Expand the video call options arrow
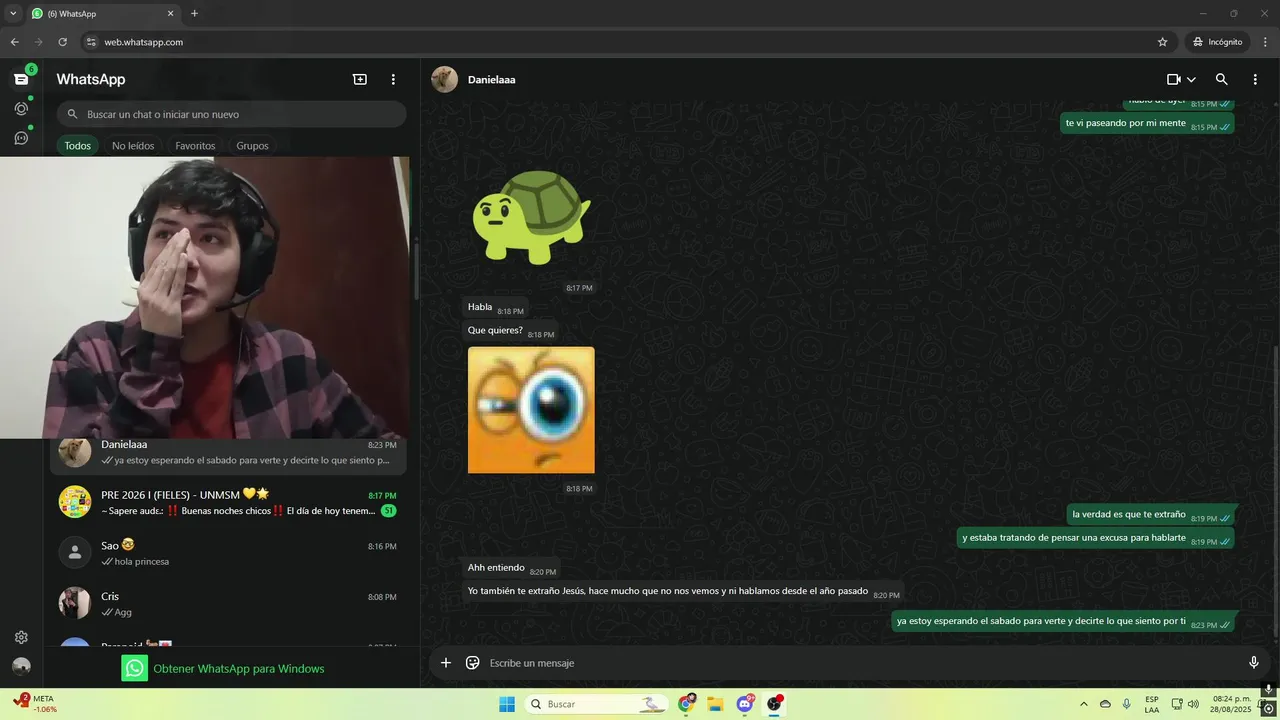Image resolution: width=1280 pixels, height=720 pixels. click(1191, 79)
